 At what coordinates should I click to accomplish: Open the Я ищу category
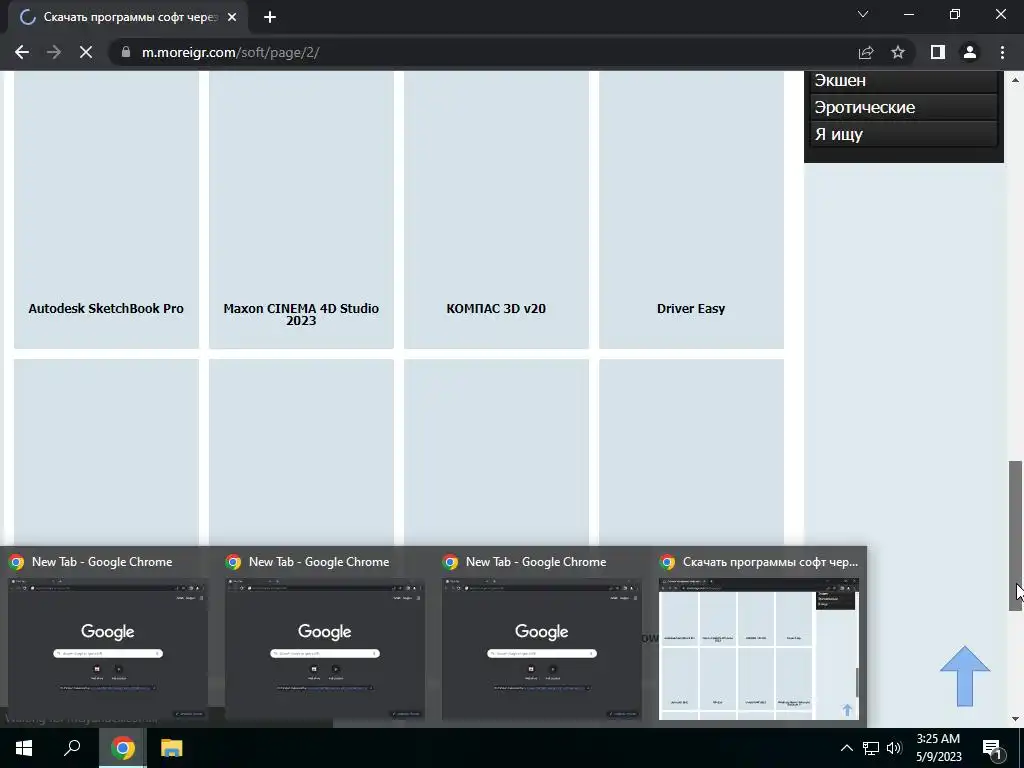[x=904, y=134]
